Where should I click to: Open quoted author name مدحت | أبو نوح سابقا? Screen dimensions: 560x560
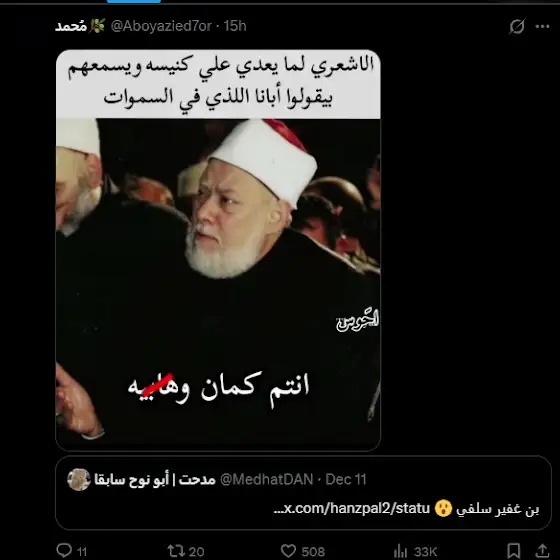tap(155, 479)
